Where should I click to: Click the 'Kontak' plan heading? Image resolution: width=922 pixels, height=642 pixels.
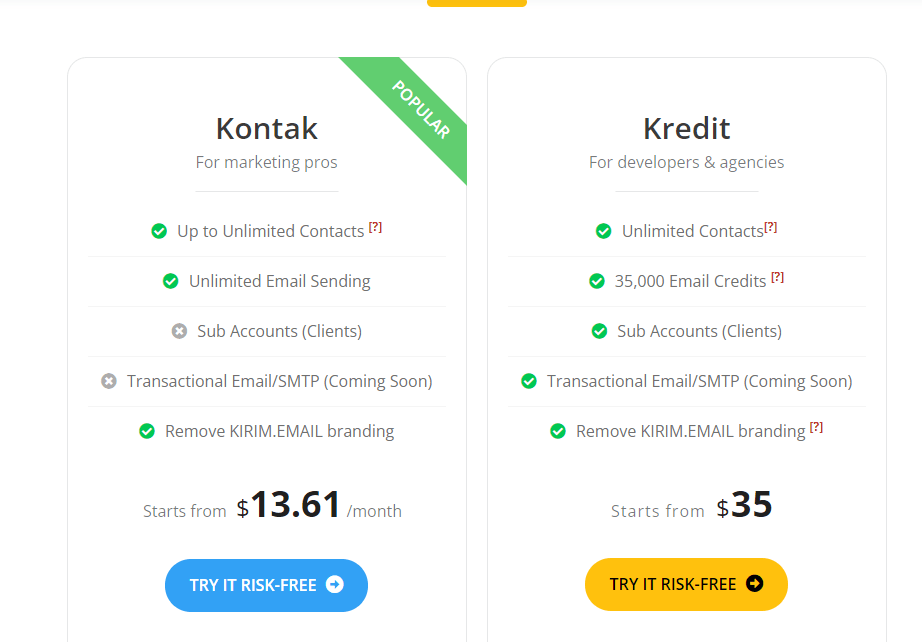(x=267, y=128)
